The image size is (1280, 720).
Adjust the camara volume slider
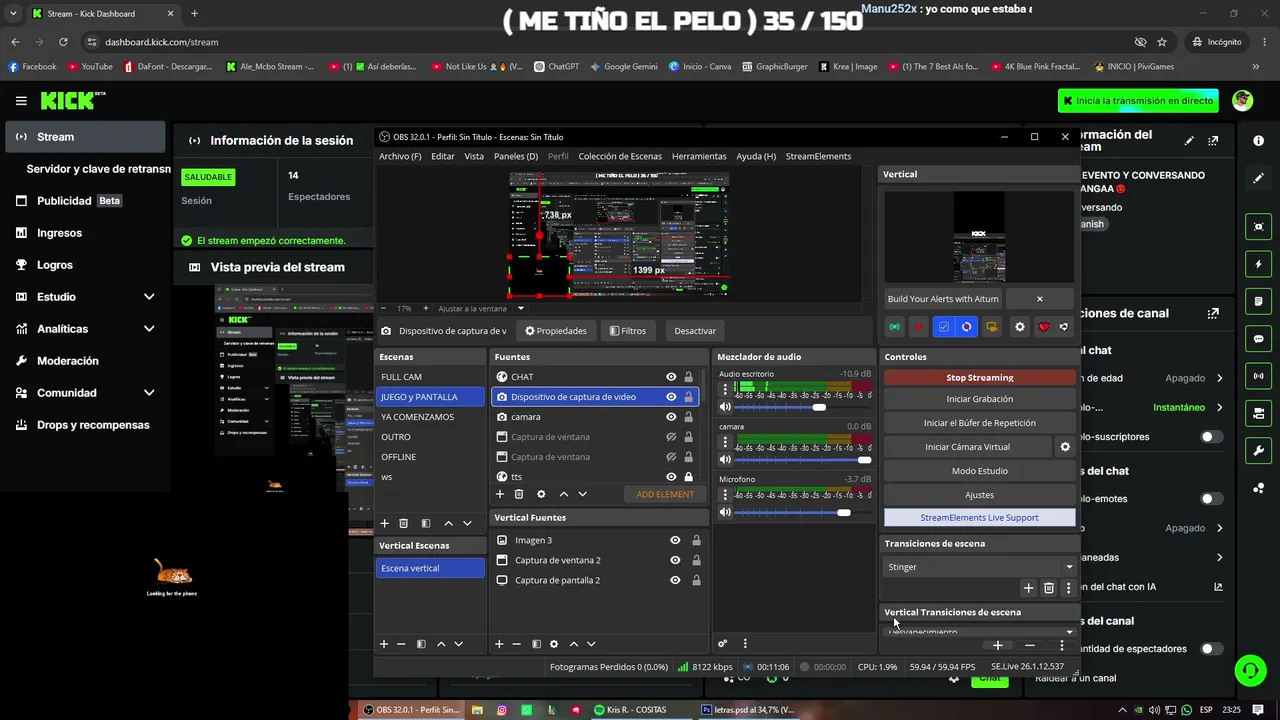[x=803, y=460]
